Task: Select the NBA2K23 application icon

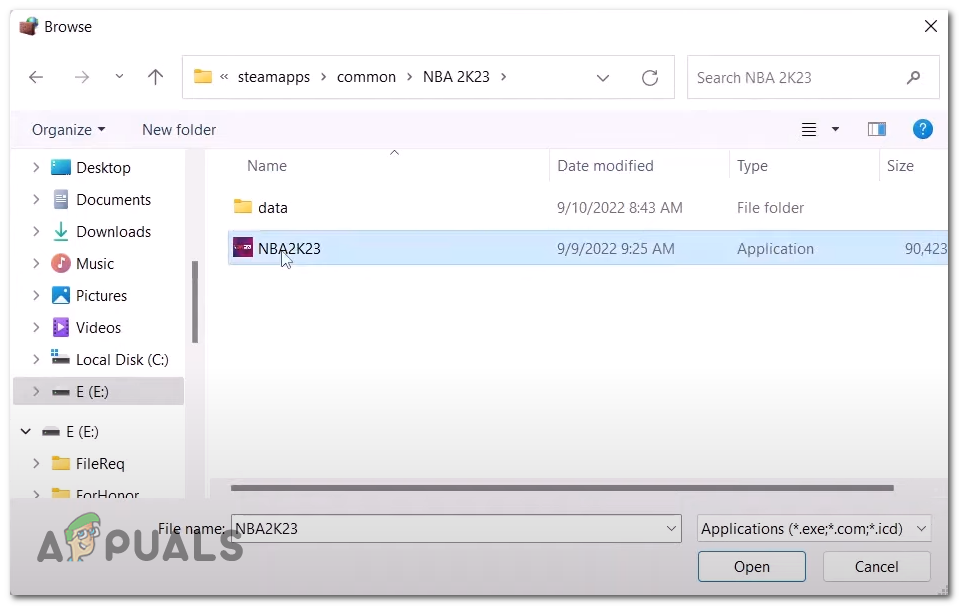Action: (243, 248)
